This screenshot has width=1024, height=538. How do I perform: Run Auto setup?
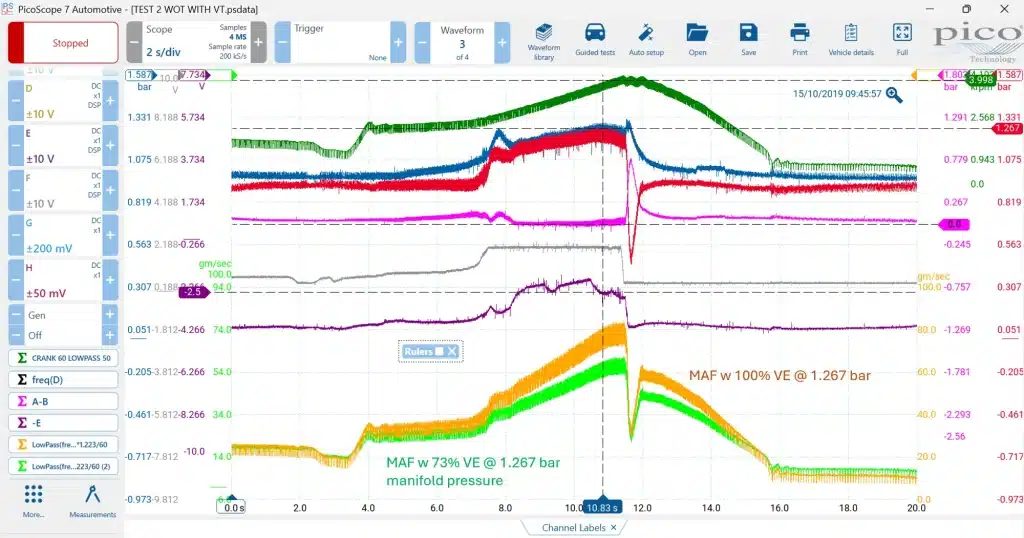[x=646, y=40]
